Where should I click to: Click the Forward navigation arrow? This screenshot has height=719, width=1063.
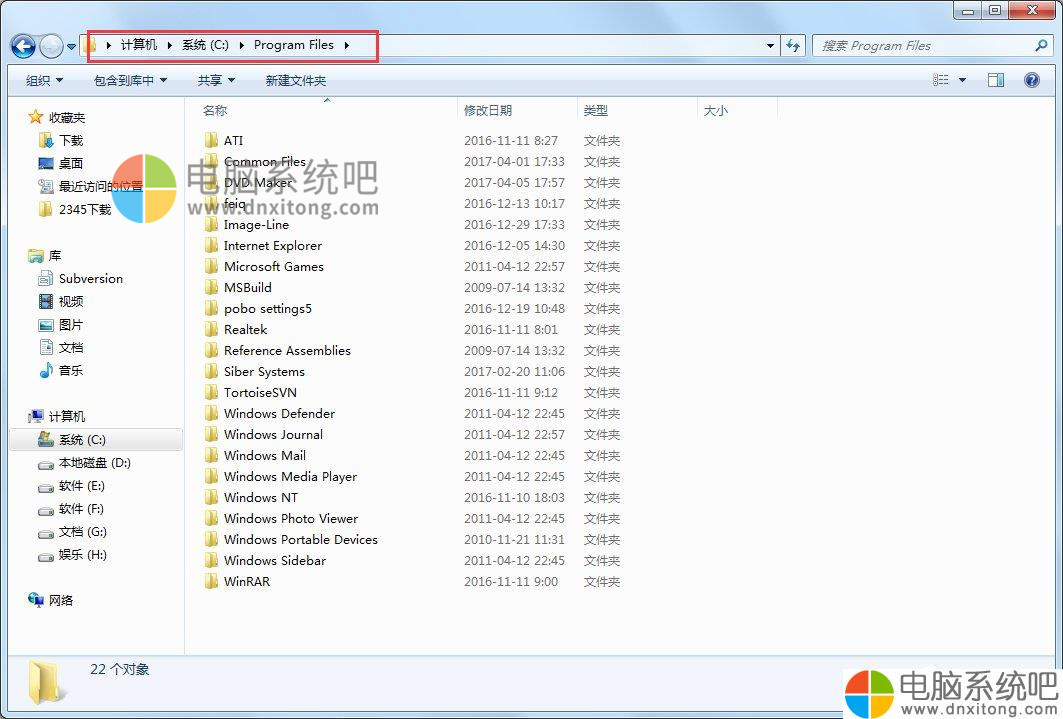tap(52, 46)
